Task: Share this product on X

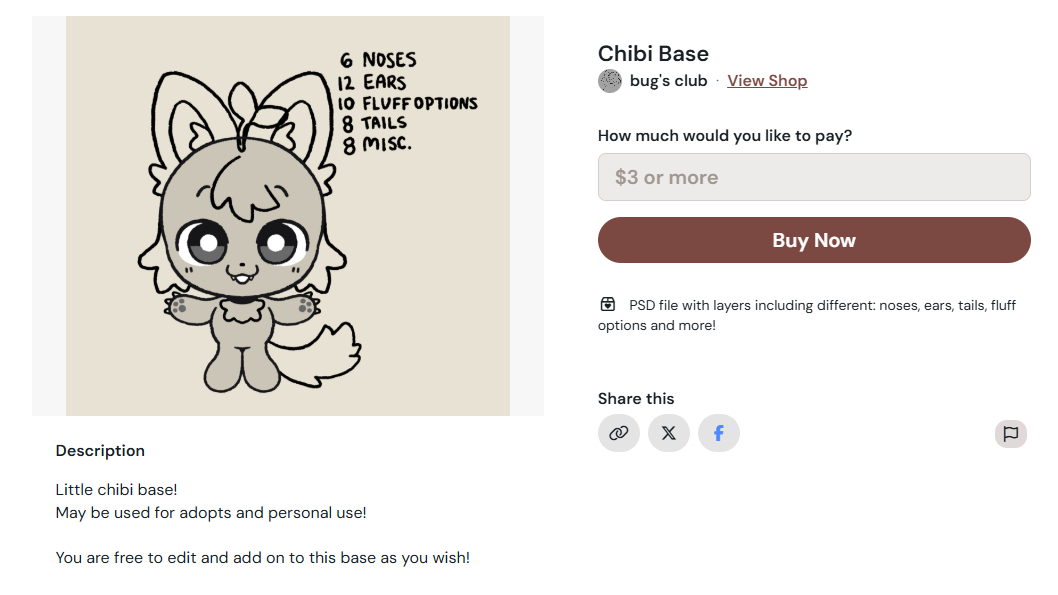Action: (x=669, y=433)
